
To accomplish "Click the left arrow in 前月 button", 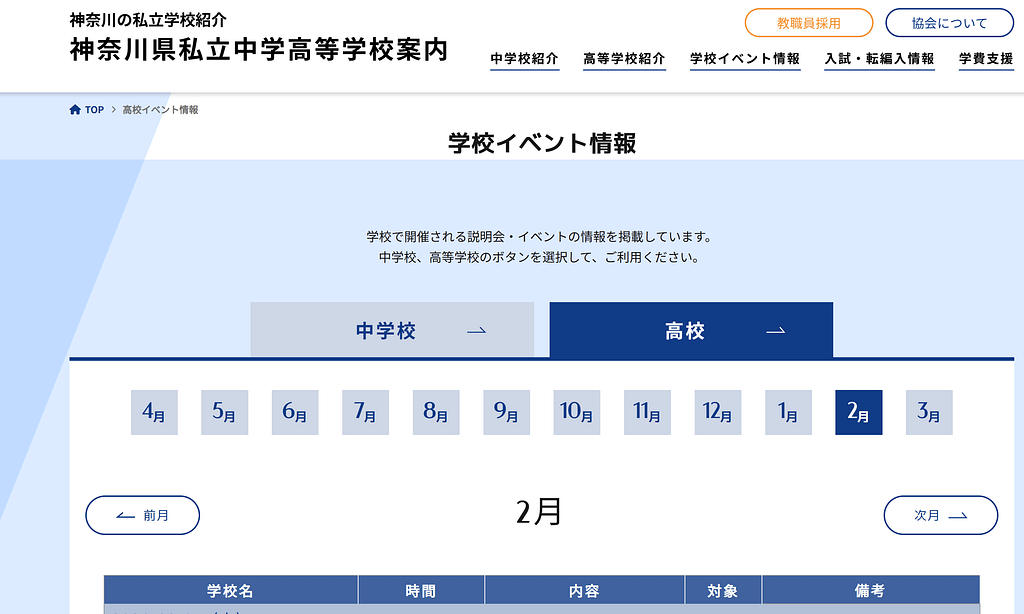I will click(125, 516).
